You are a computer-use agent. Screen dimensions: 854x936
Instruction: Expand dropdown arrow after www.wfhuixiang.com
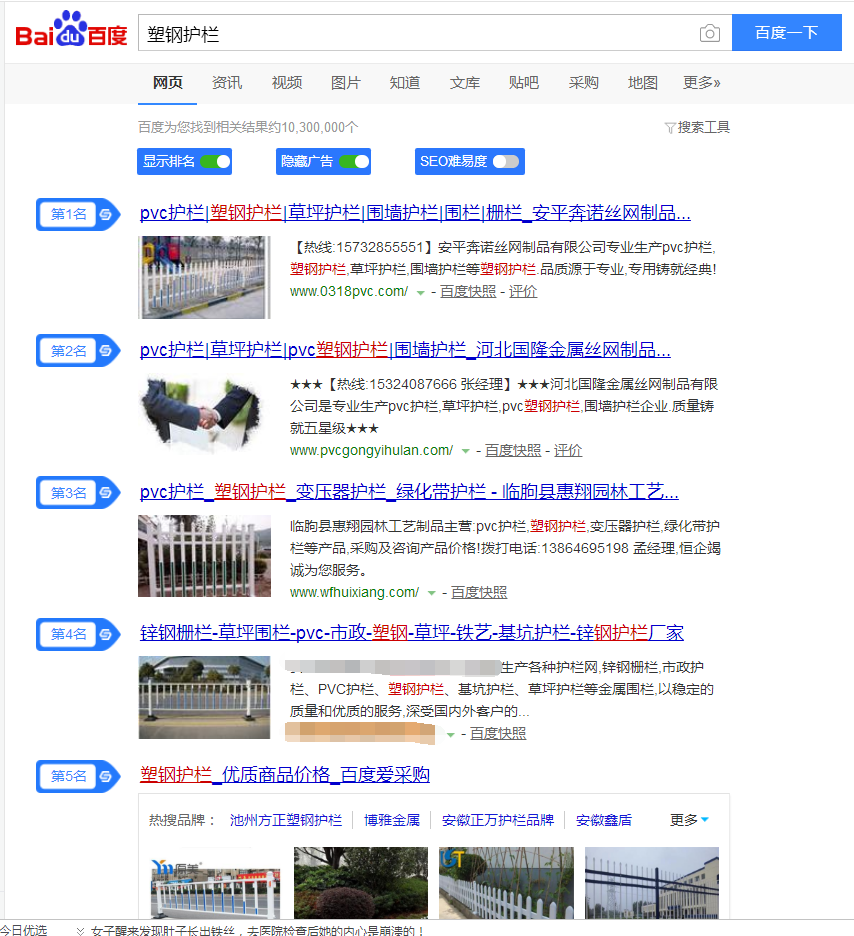tap(431, 593)
